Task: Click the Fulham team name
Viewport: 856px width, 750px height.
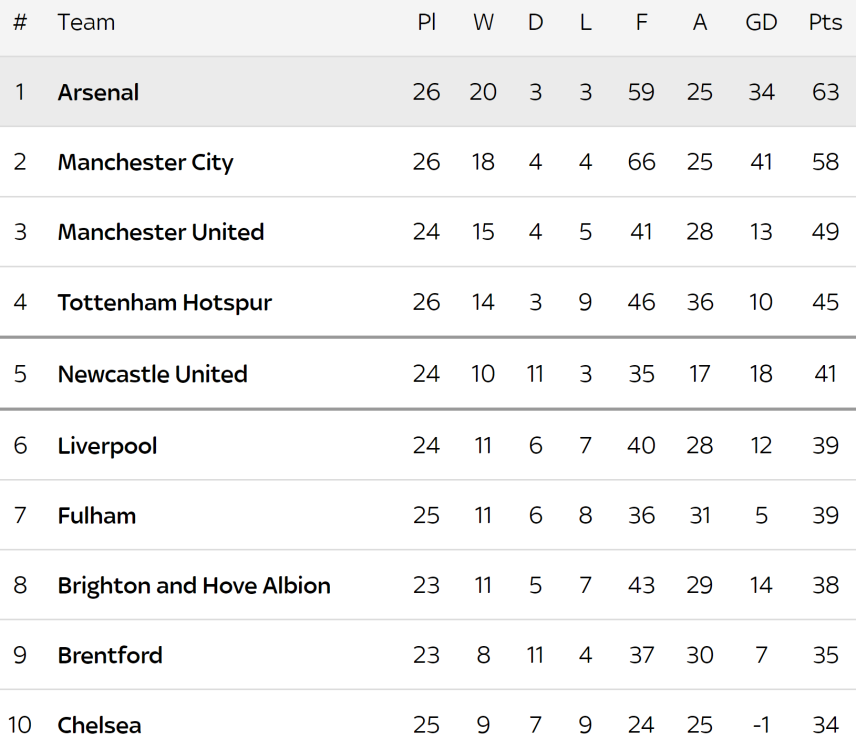Action: tap(97, 515)
